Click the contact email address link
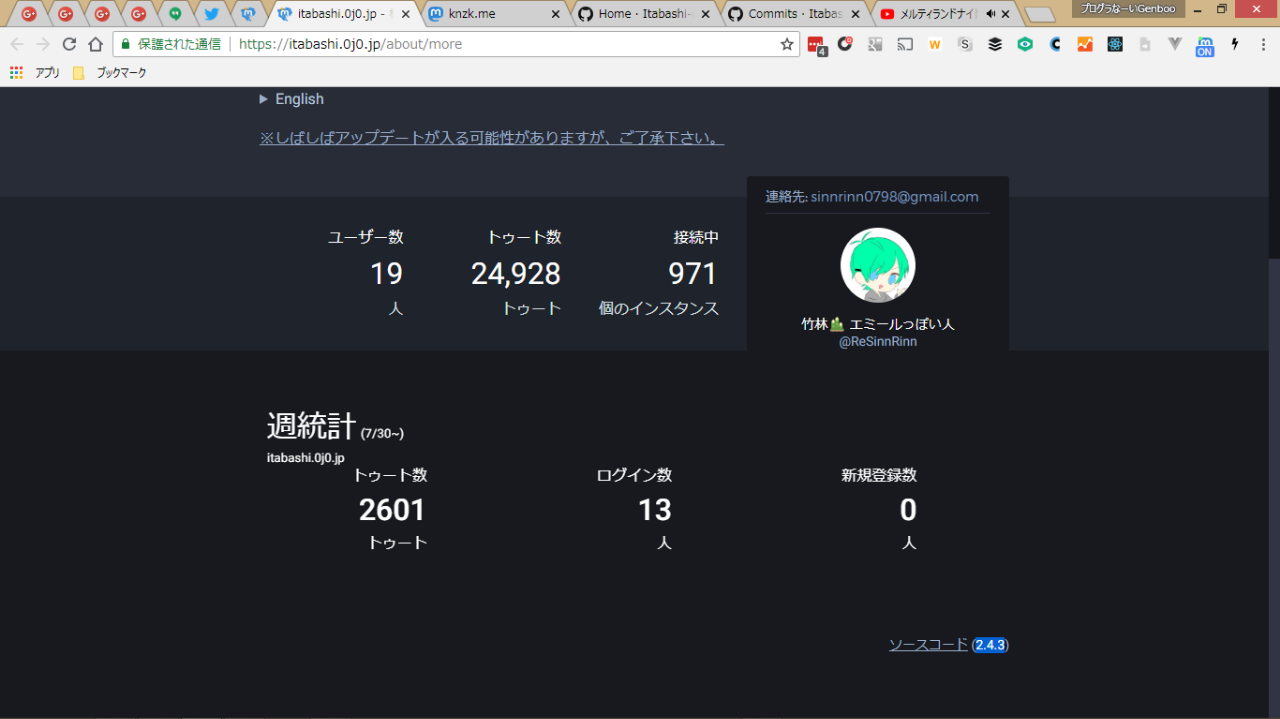 tap(894, 197)
